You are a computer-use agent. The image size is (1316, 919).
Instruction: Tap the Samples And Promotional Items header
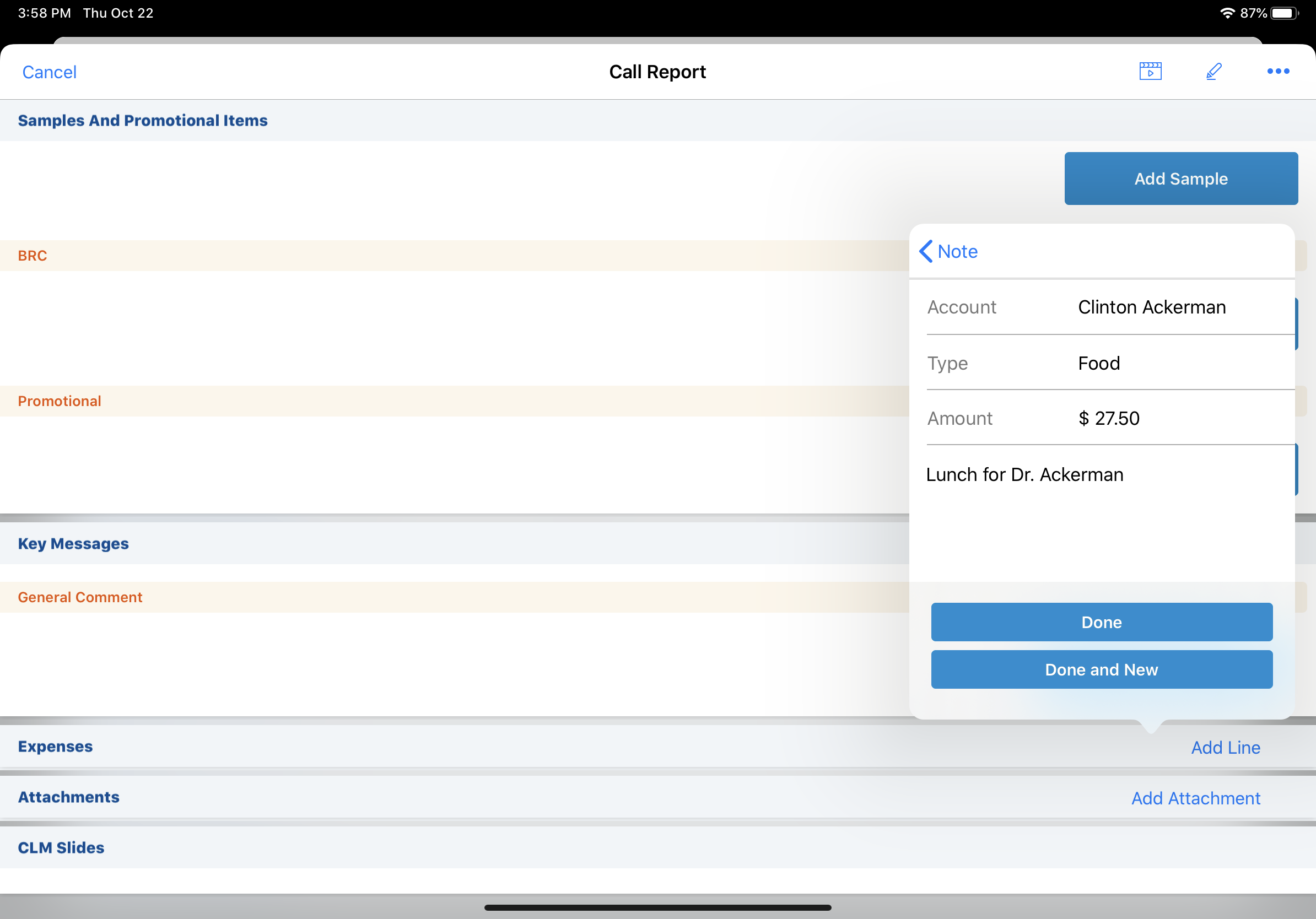pos(143,120)
